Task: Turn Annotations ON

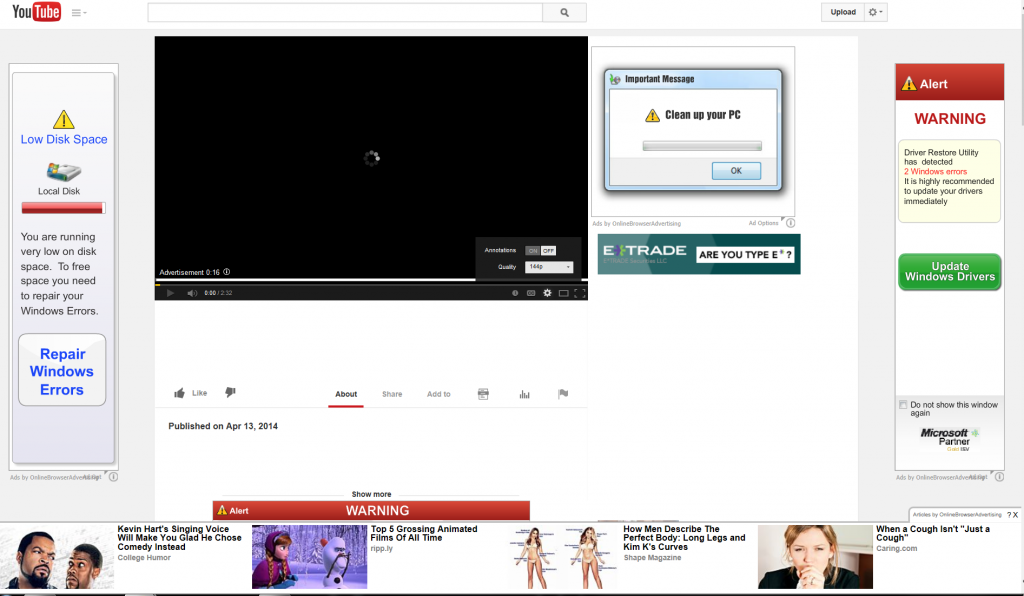Action: click(x=533, y=251)
